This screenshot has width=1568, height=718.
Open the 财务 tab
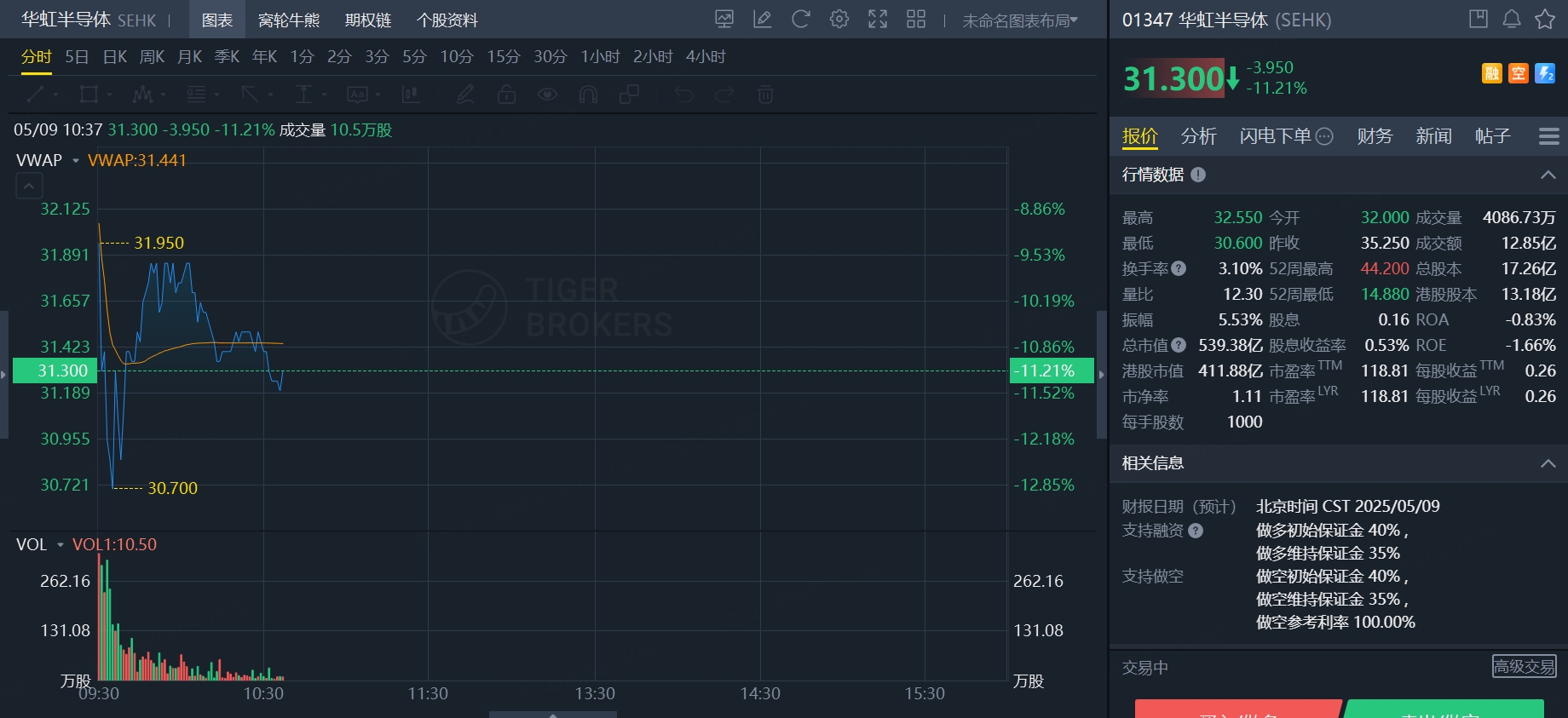1375,136
